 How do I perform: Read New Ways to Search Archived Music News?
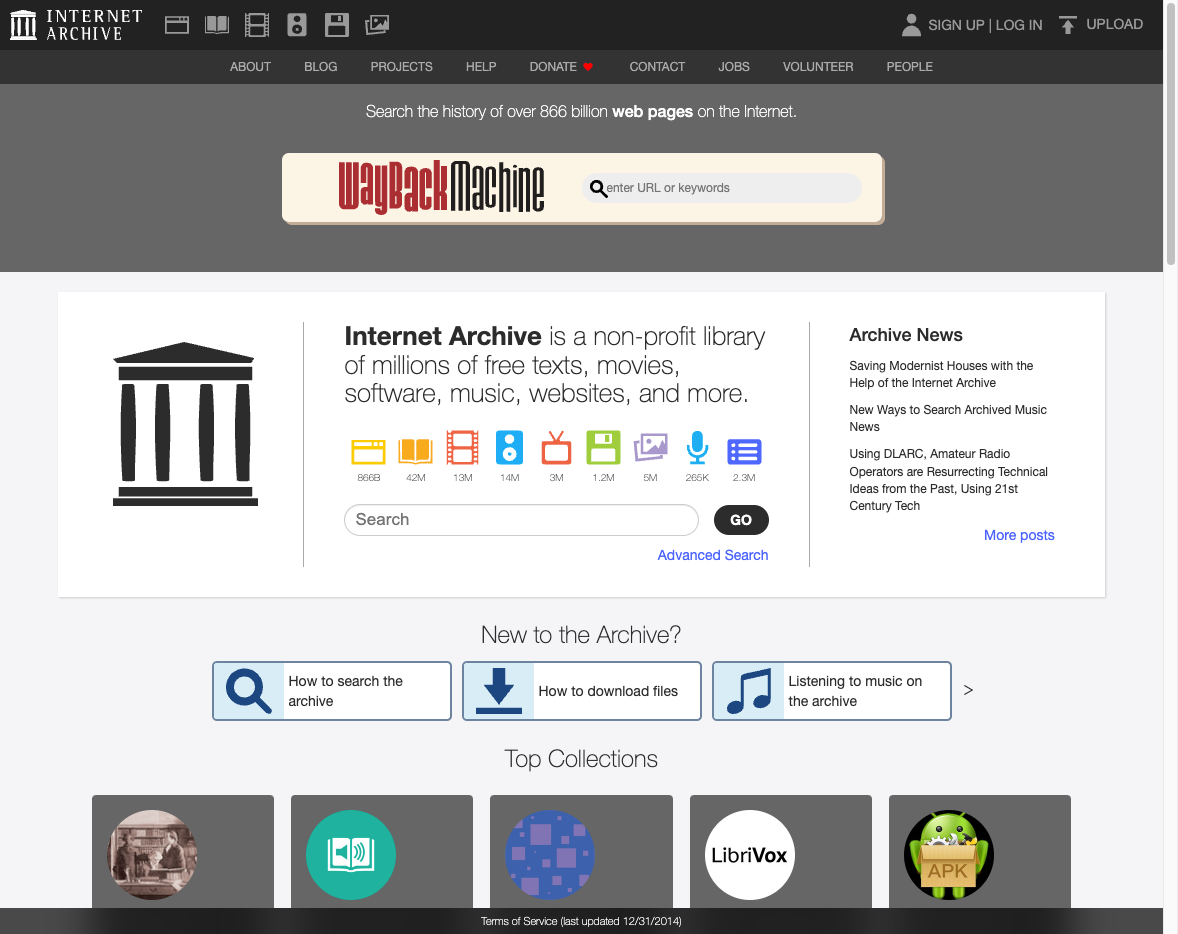pyautogui.click(x=948, y=418)
